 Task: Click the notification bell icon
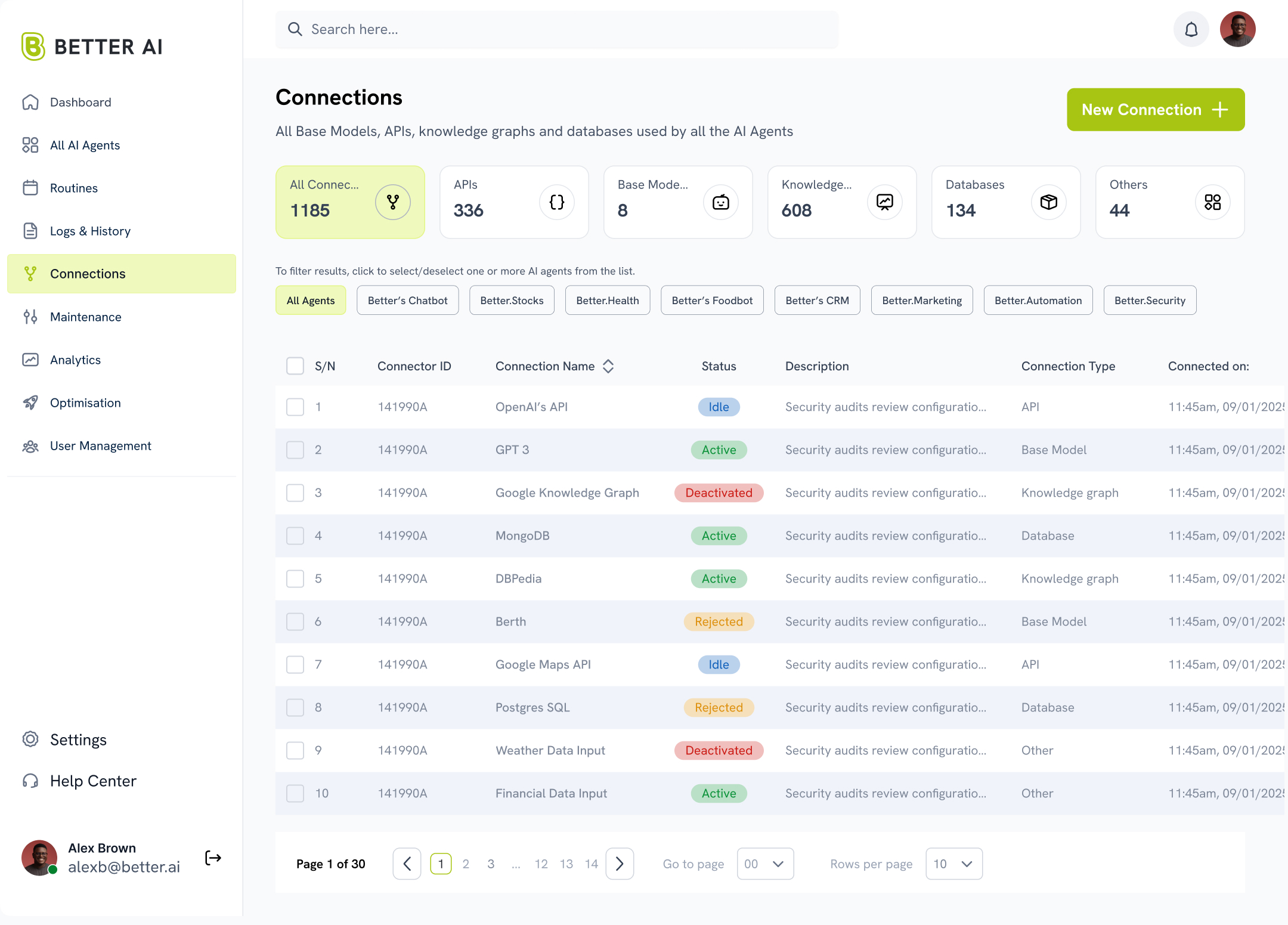1191,30
